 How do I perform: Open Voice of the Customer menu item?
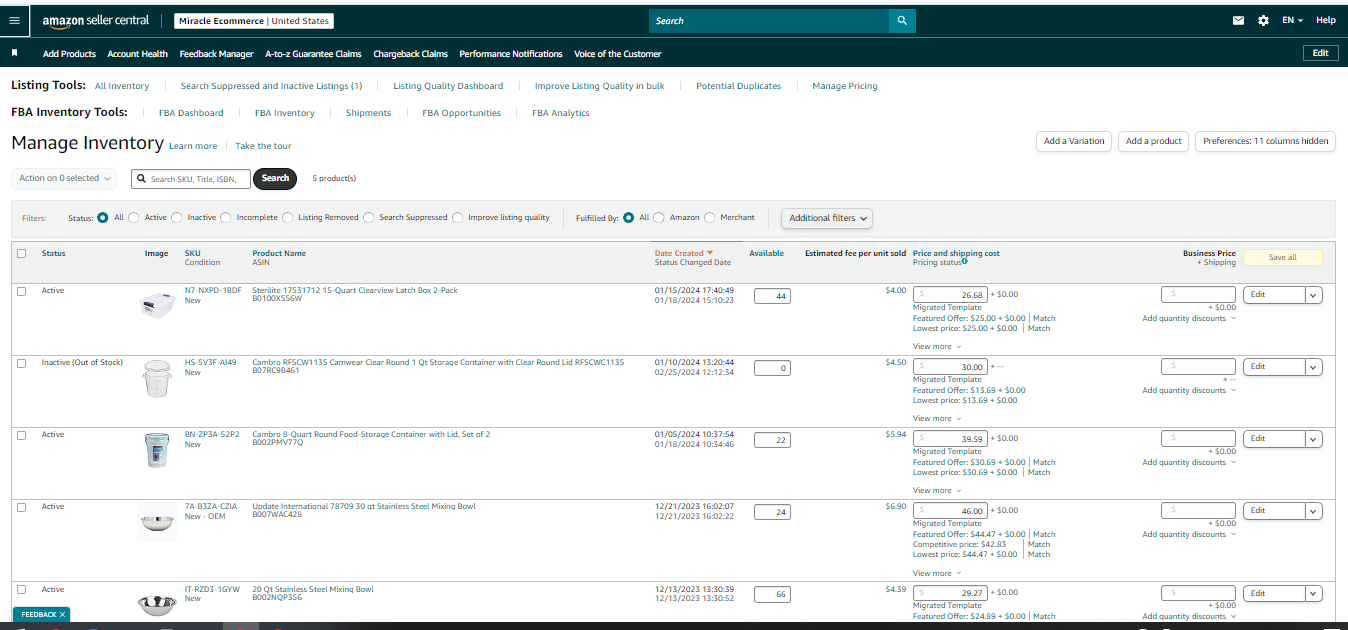pyautogui.click(x=618, y=54)
